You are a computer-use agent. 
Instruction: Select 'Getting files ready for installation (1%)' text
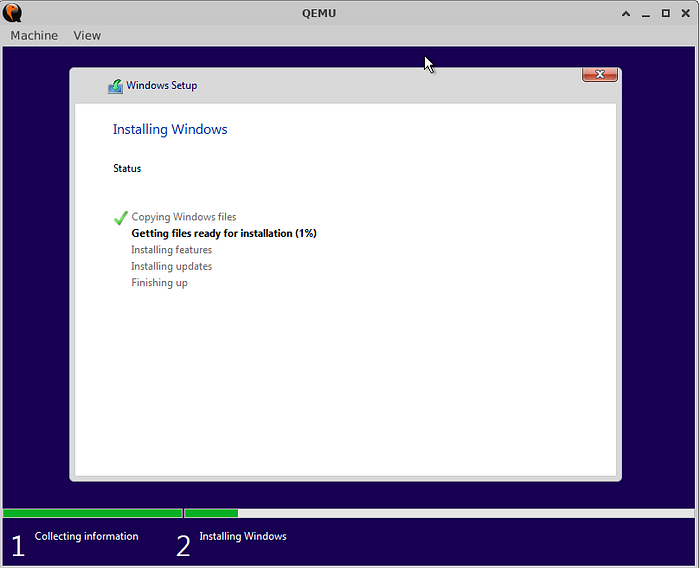pos(224,233)
